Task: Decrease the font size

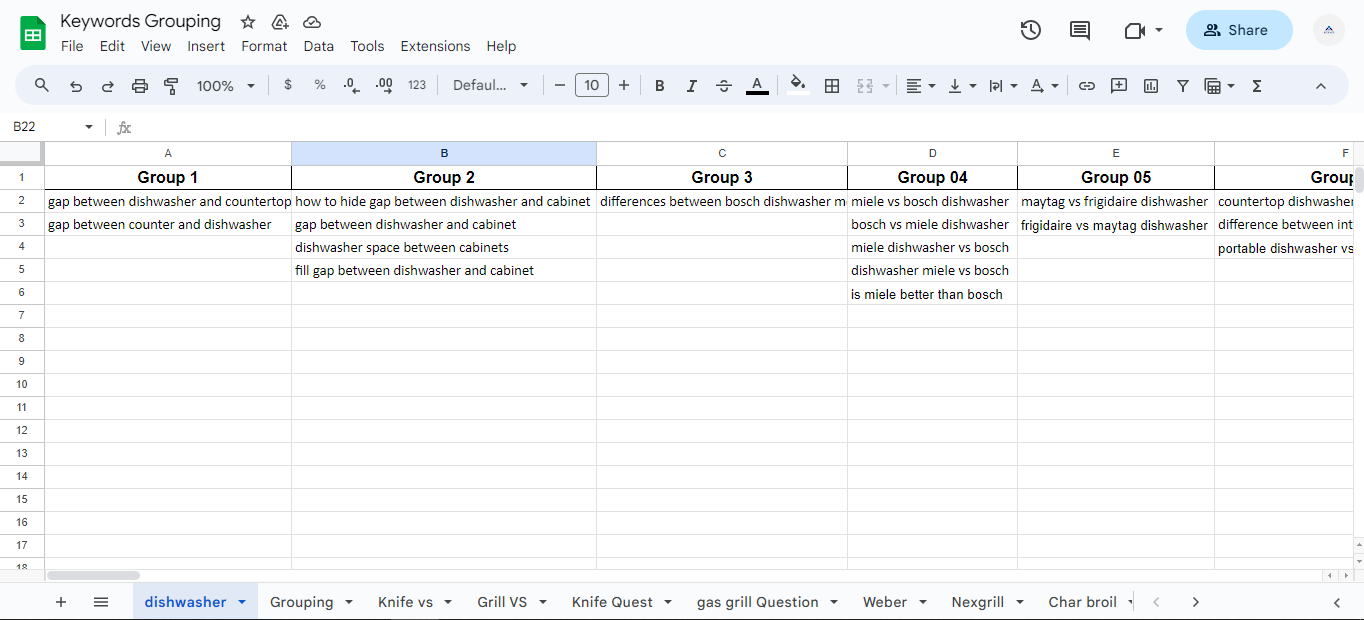Action: [x=560, y=86]
